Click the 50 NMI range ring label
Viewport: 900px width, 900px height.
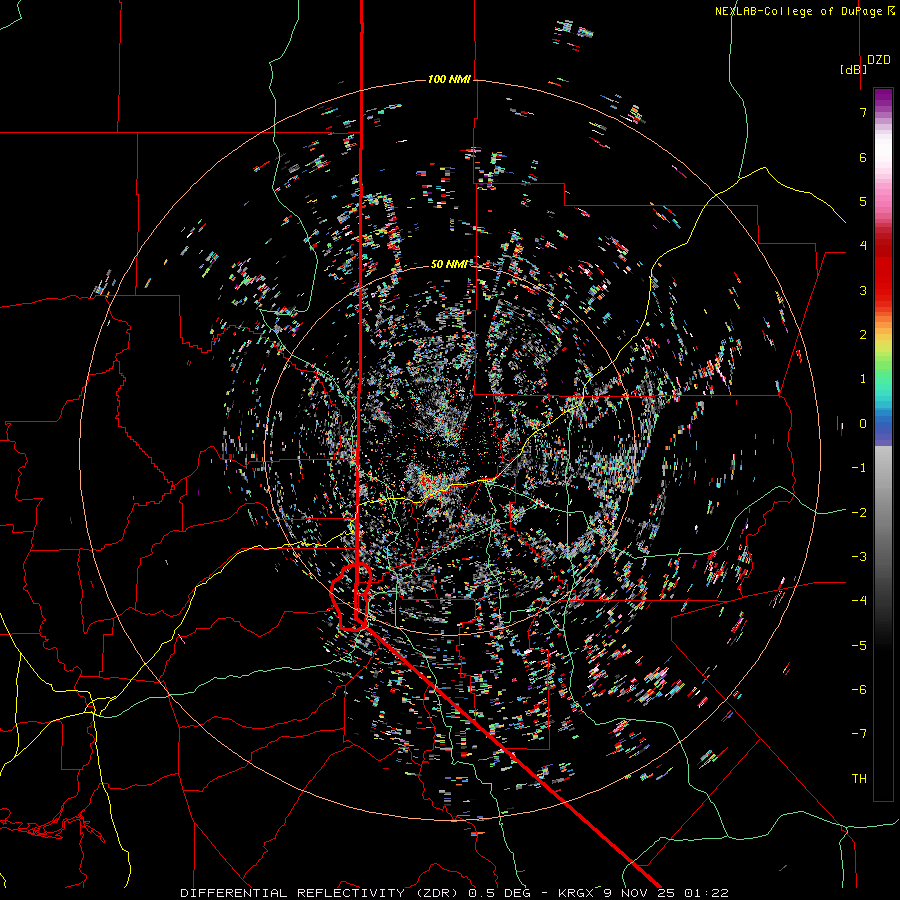[x=449, y=264]
